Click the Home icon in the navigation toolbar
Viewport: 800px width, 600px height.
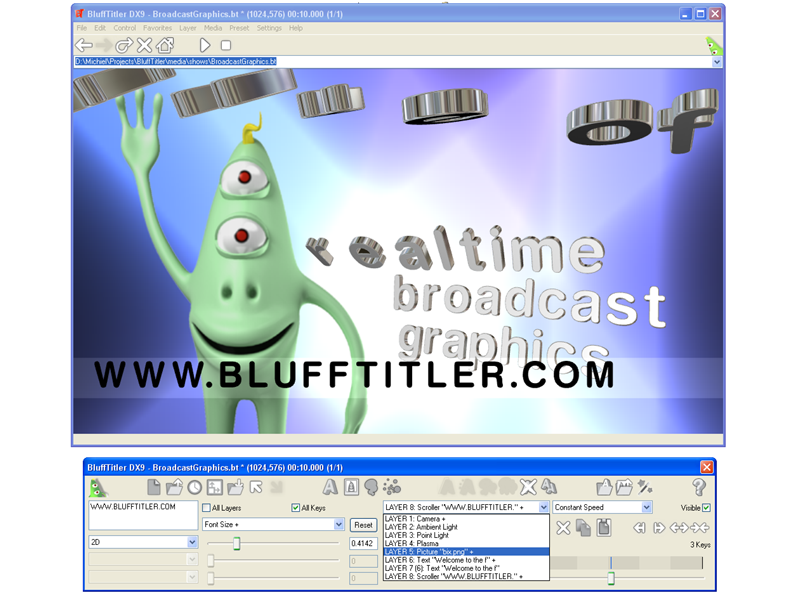point(165,45)
